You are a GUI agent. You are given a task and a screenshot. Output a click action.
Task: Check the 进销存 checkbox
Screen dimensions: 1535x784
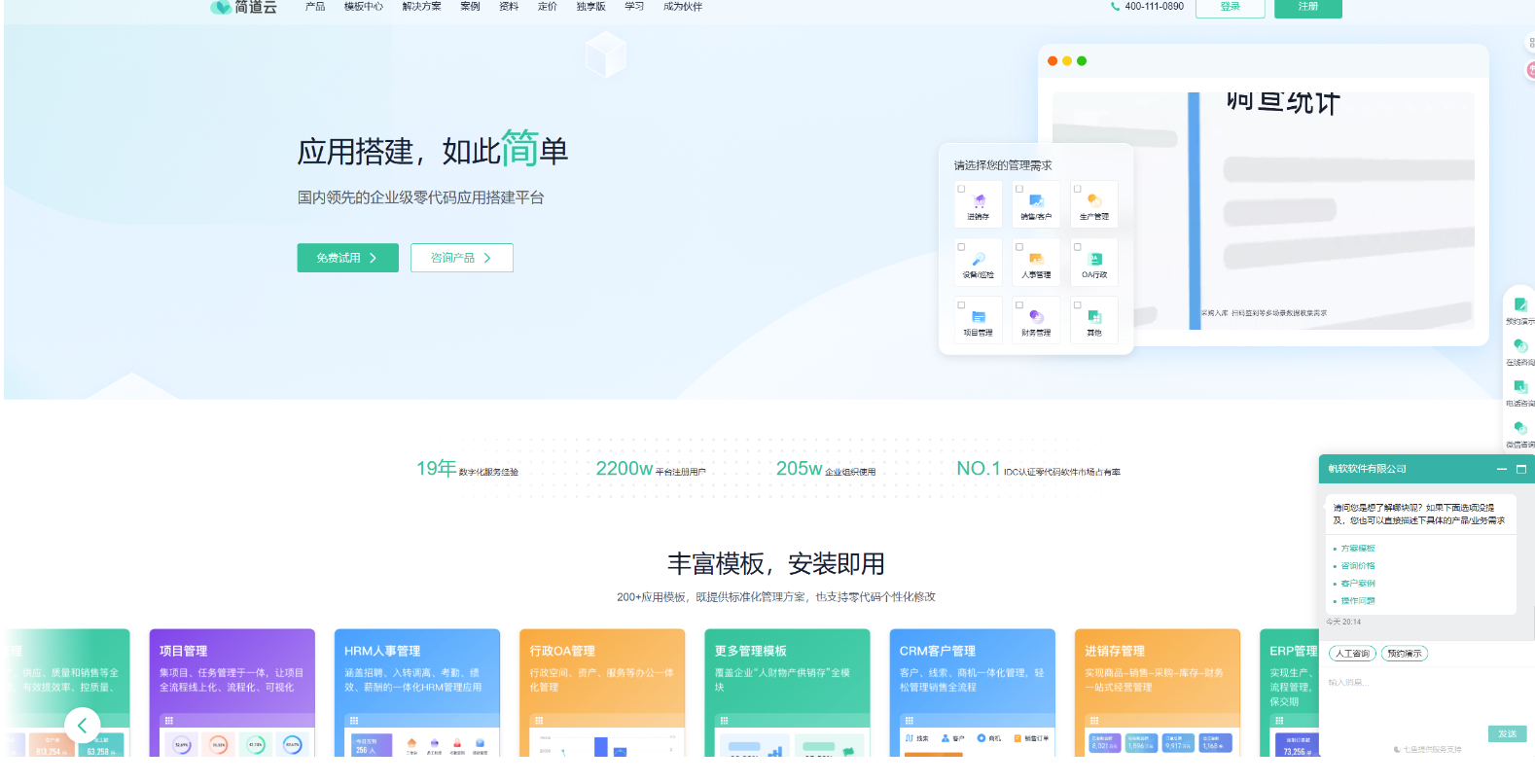pos(961,189)
